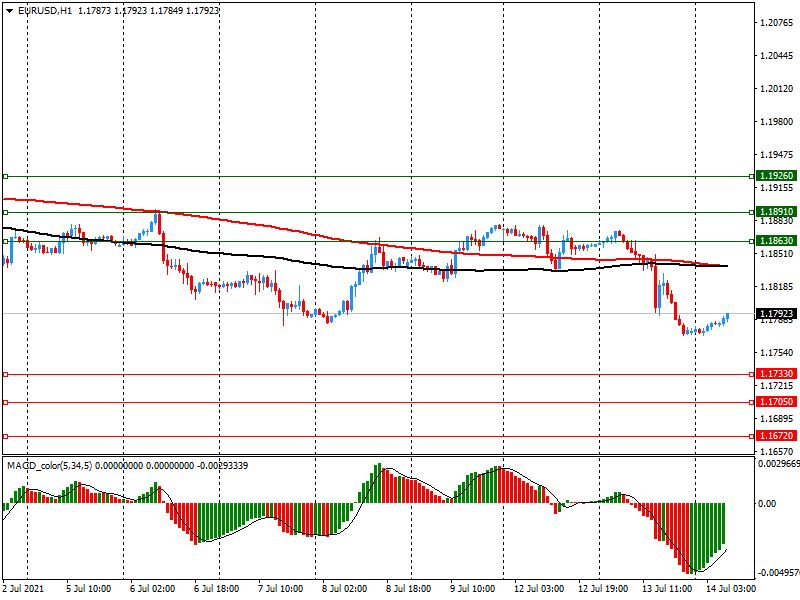The width and height of the screenshot is (800, 600).
Task: Select the red 1.17330 price level tag
Action: 776,374
